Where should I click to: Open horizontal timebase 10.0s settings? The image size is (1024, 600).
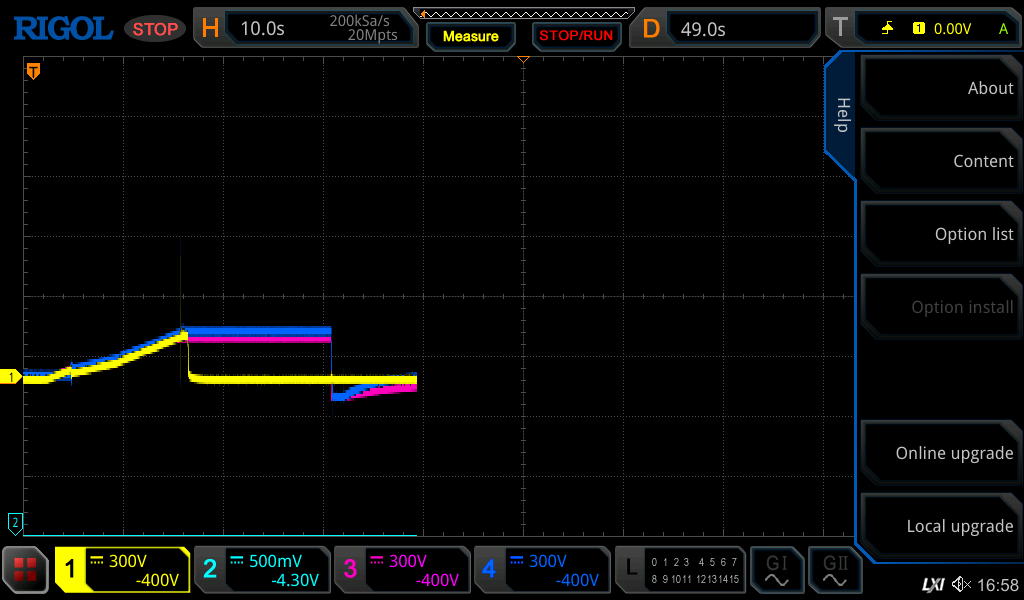point(305,28)
